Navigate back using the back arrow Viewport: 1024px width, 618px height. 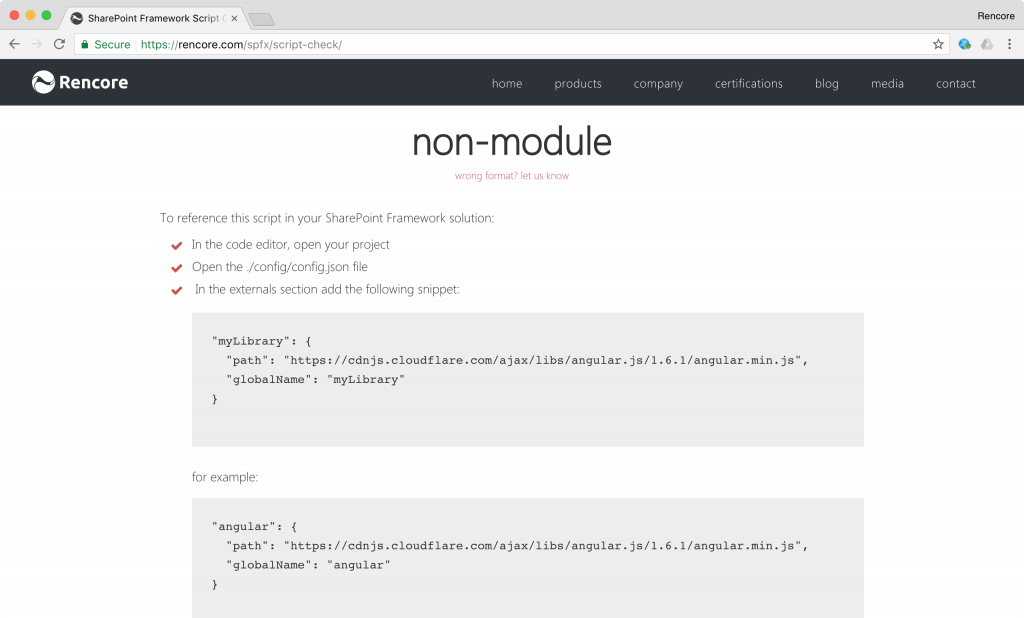pos(14,45)
